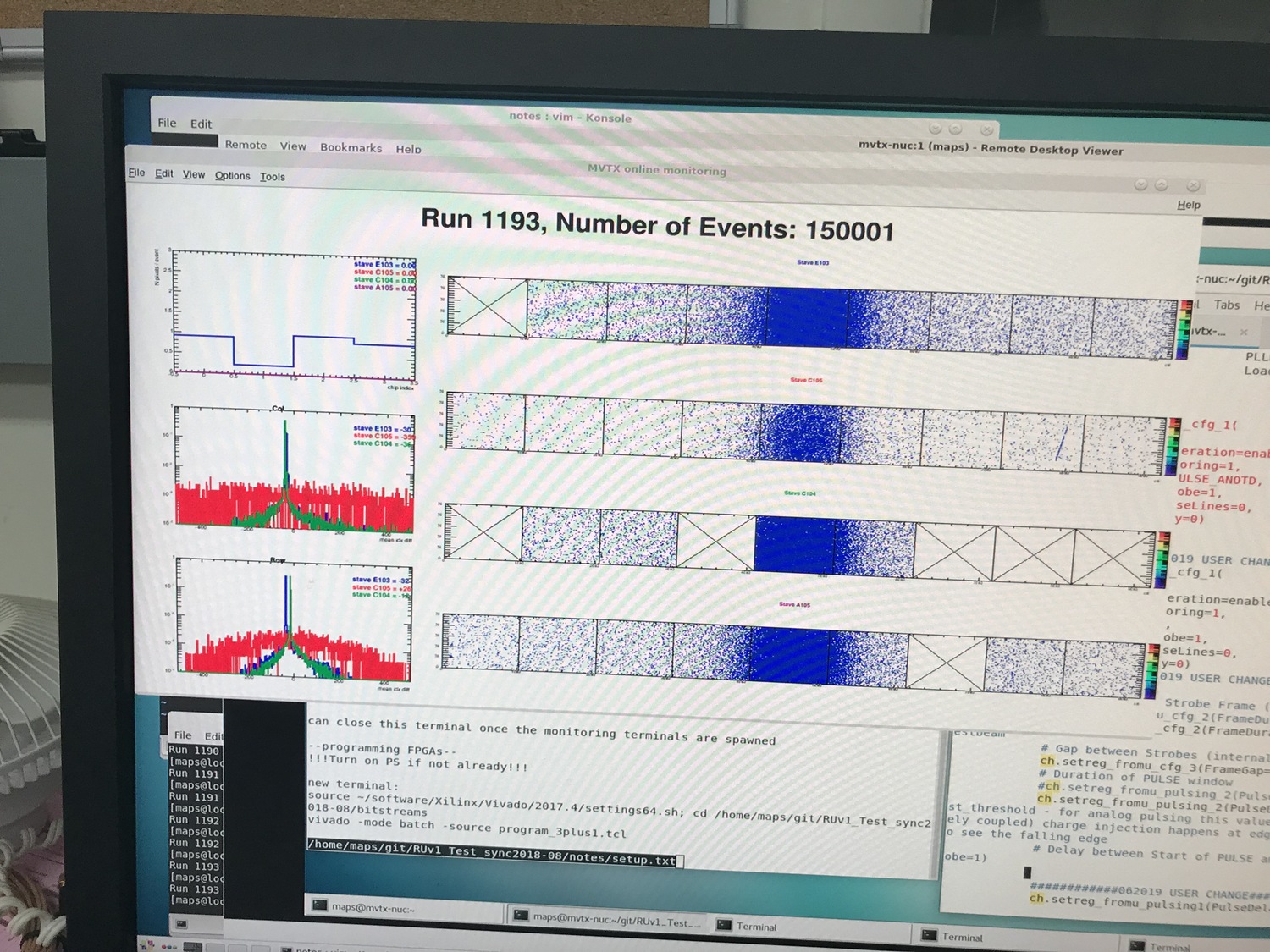Click the 'Run 1190' line in left terminal
Viewport: 1270px width, 952px height.
[x=194, y=751]
